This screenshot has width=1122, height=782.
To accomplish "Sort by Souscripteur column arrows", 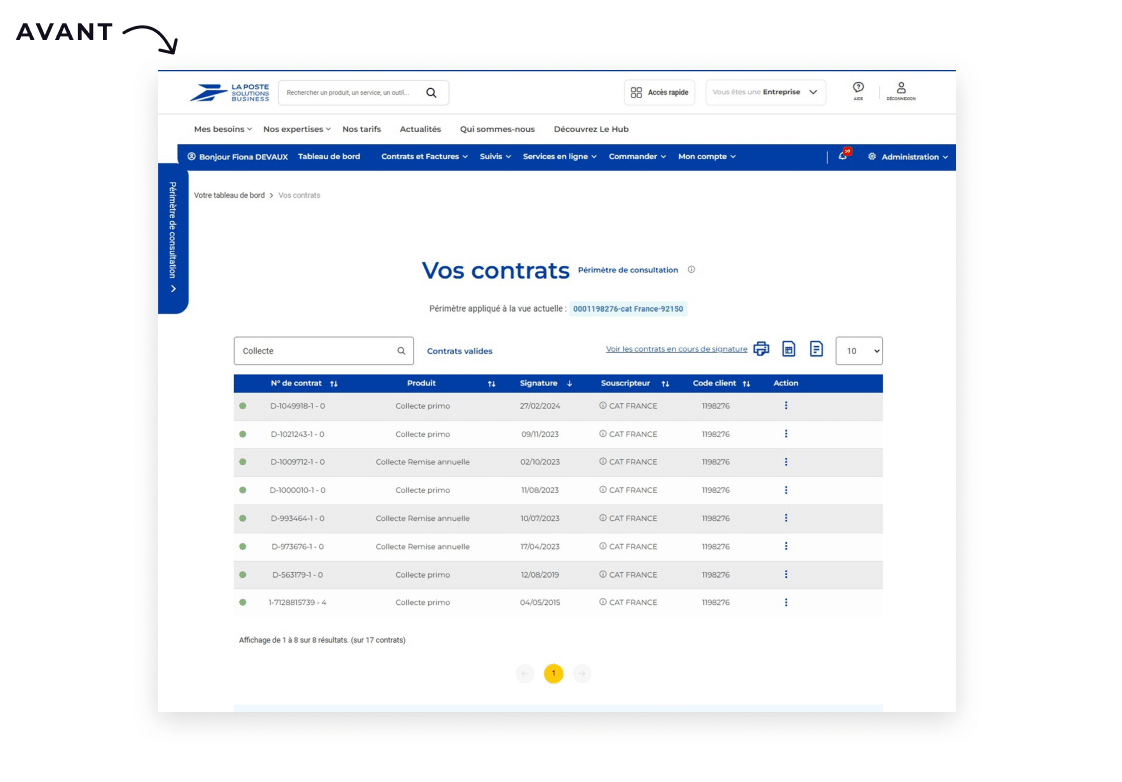I will (665, 384).
